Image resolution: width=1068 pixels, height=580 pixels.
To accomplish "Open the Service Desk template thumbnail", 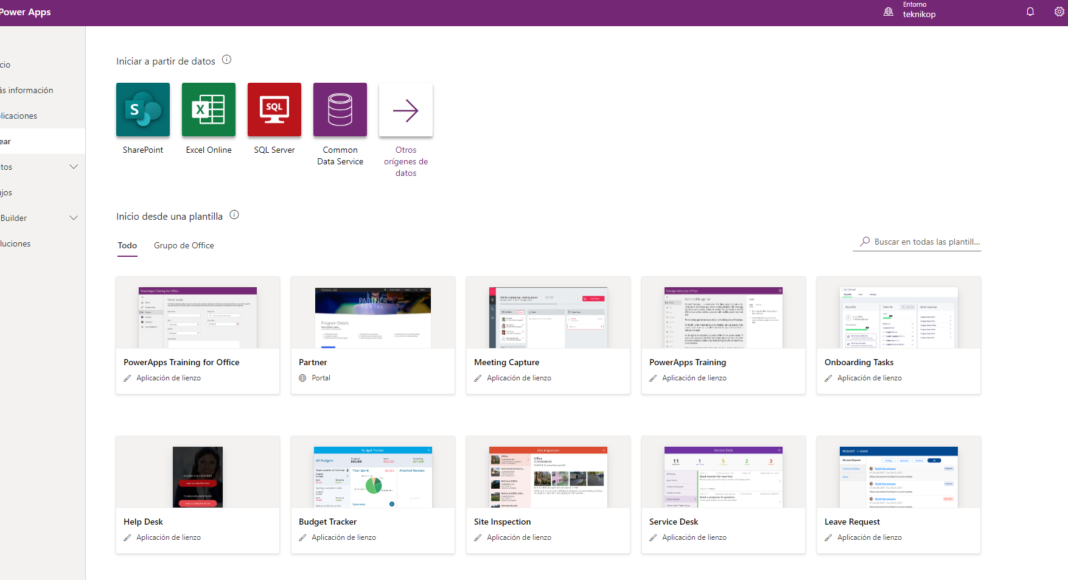I will pyautogui.click(x=723, y=477).
